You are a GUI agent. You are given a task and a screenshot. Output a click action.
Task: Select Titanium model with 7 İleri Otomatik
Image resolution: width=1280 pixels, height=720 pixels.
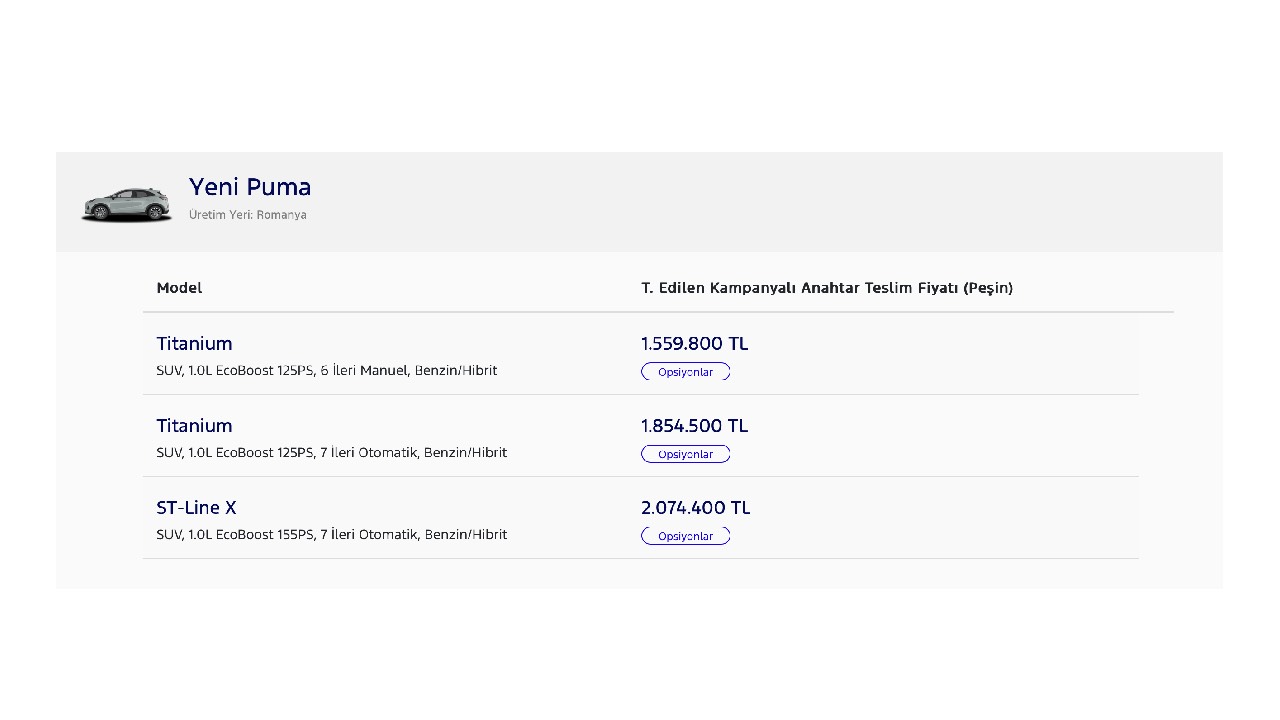coord(194,425)
